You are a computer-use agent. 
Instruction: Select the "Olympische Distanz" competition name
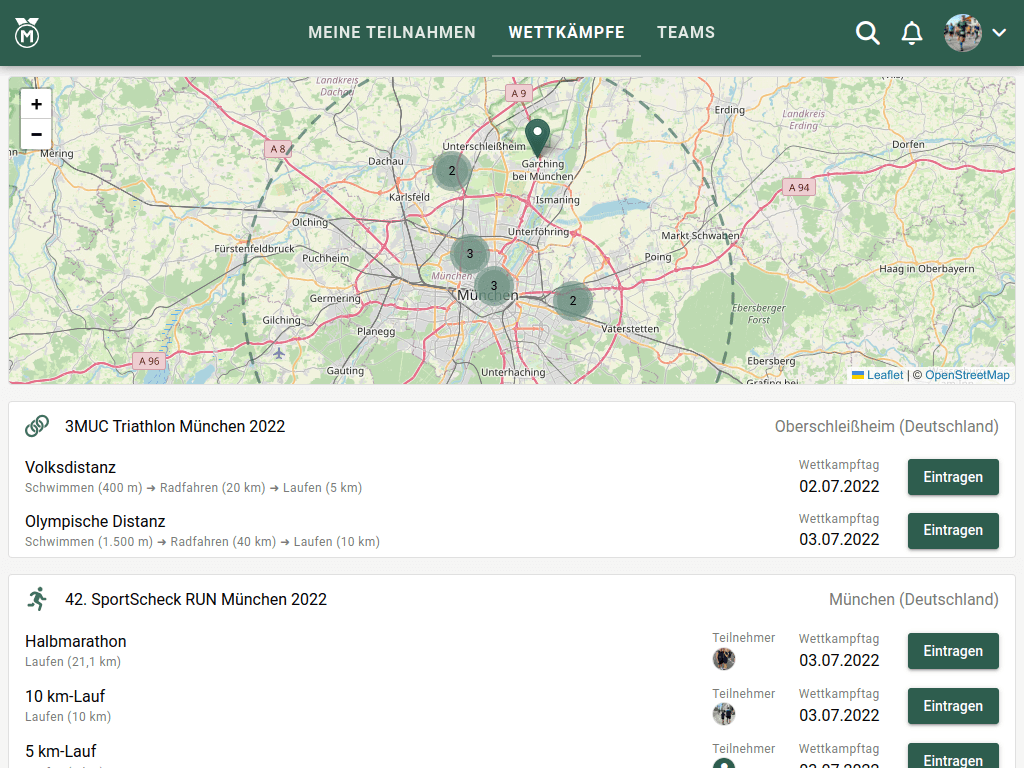[95, 522]
